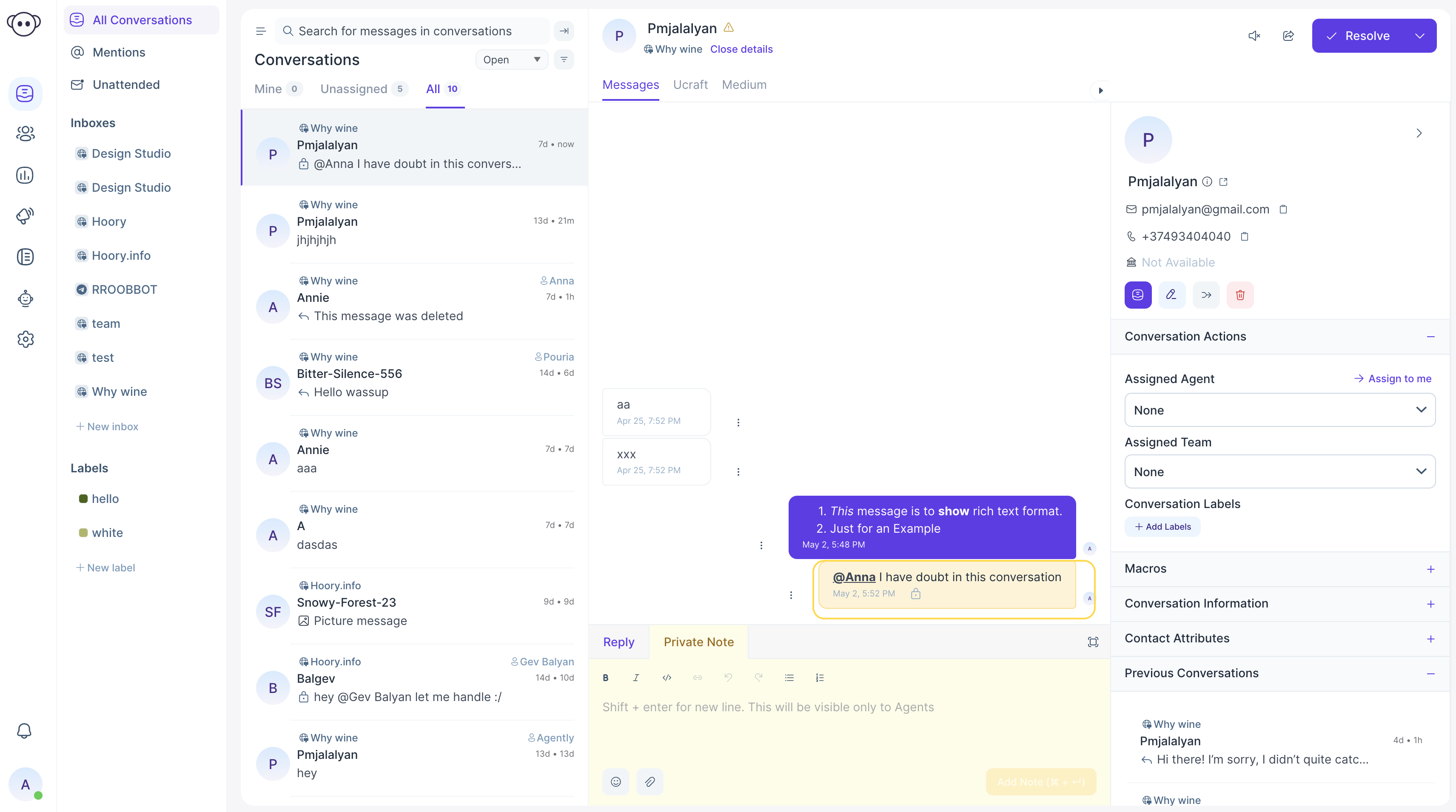
Task: Click the Close details link
Action: pos(741,49)
